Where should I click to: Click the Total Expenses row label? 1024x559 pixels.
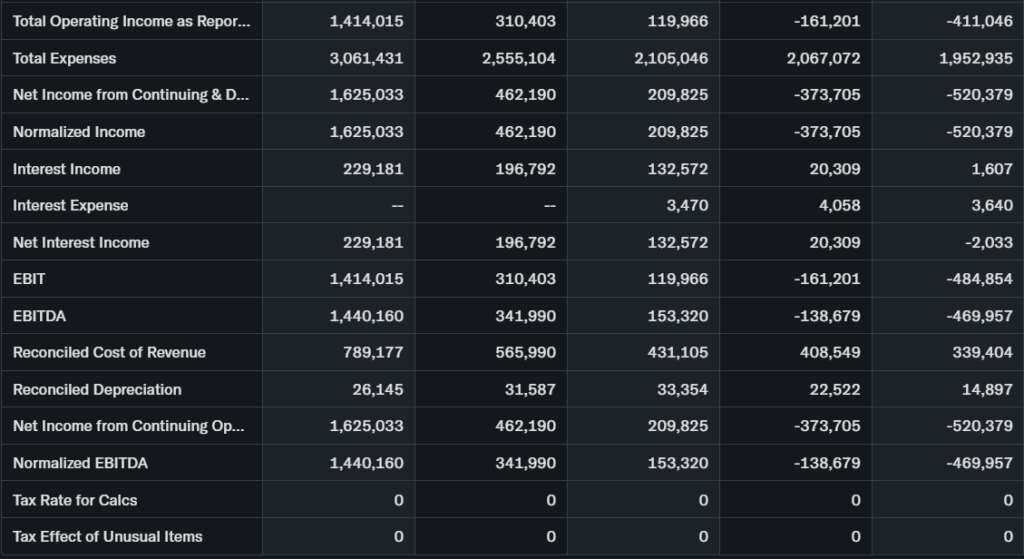tap(64, 58)
